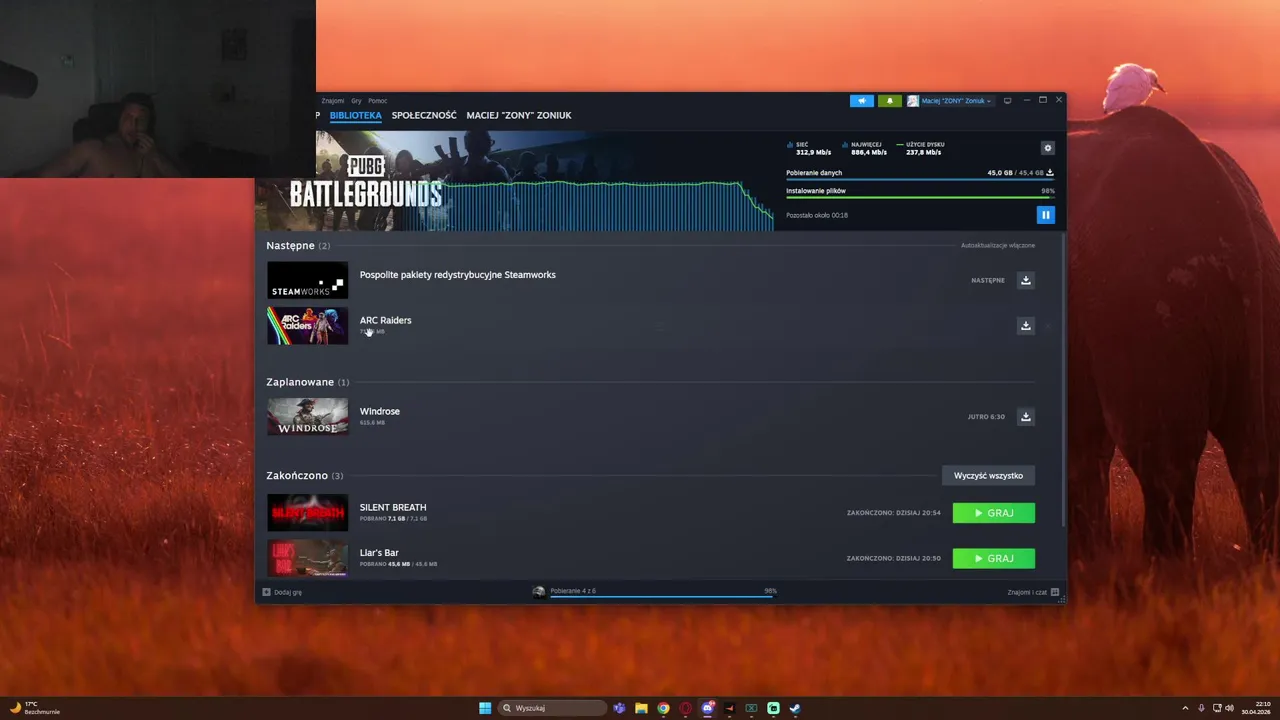Open Google Chrome from taskbar
The height and width of the screenshot is (720, 1280).
pos(663,708)
